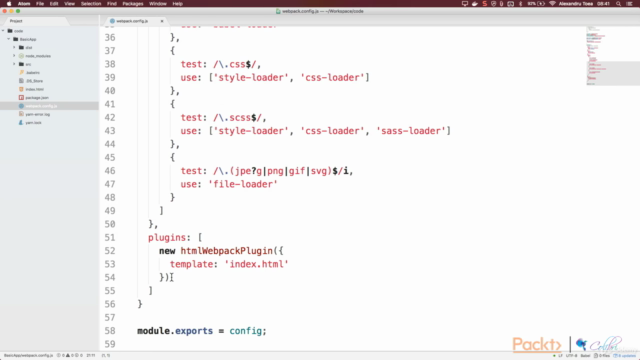Click the display mirroring menu bar icon
The height and width of the screenshot is (360, 640).
pos(464,4)
